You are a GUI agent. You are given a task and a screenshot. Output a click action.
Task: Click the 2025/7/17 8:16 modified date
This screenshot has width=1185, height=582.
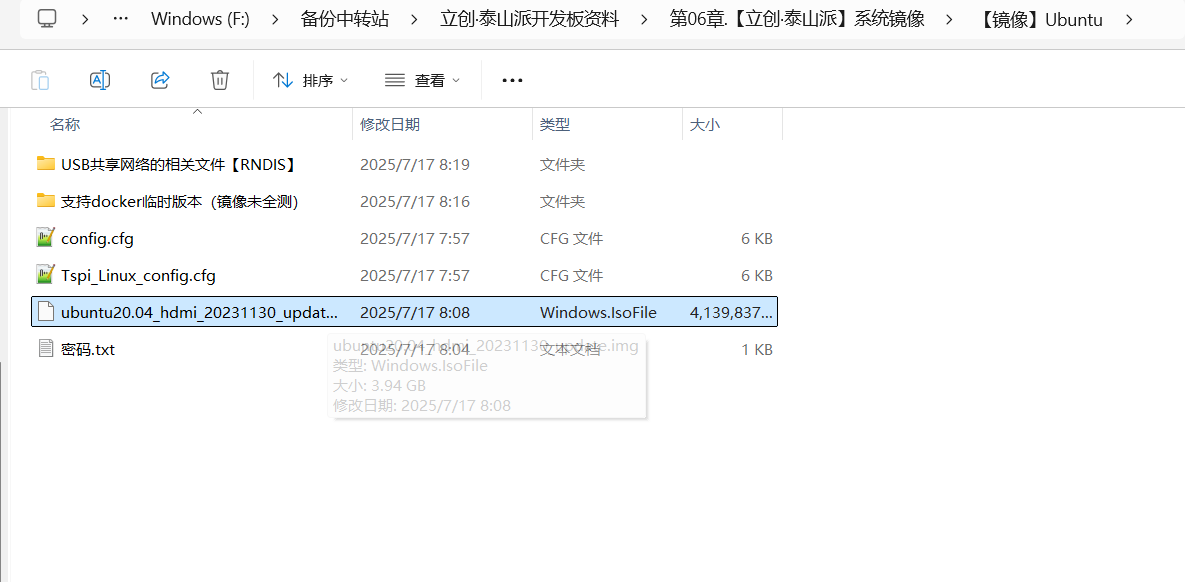(x=415, y=201)
